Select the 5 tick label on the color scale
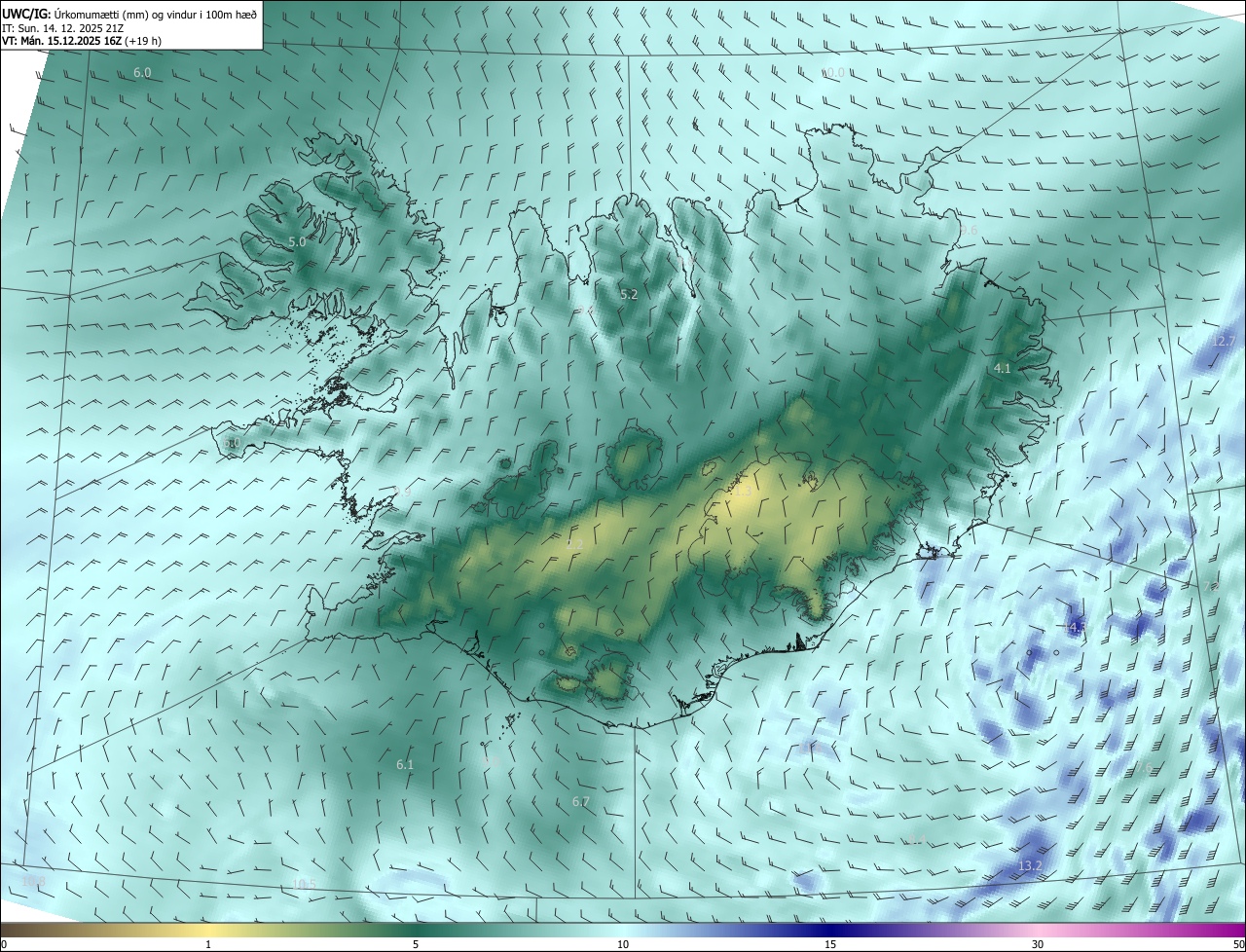Viewport: 1246px width, 952px height. point(416,944)
